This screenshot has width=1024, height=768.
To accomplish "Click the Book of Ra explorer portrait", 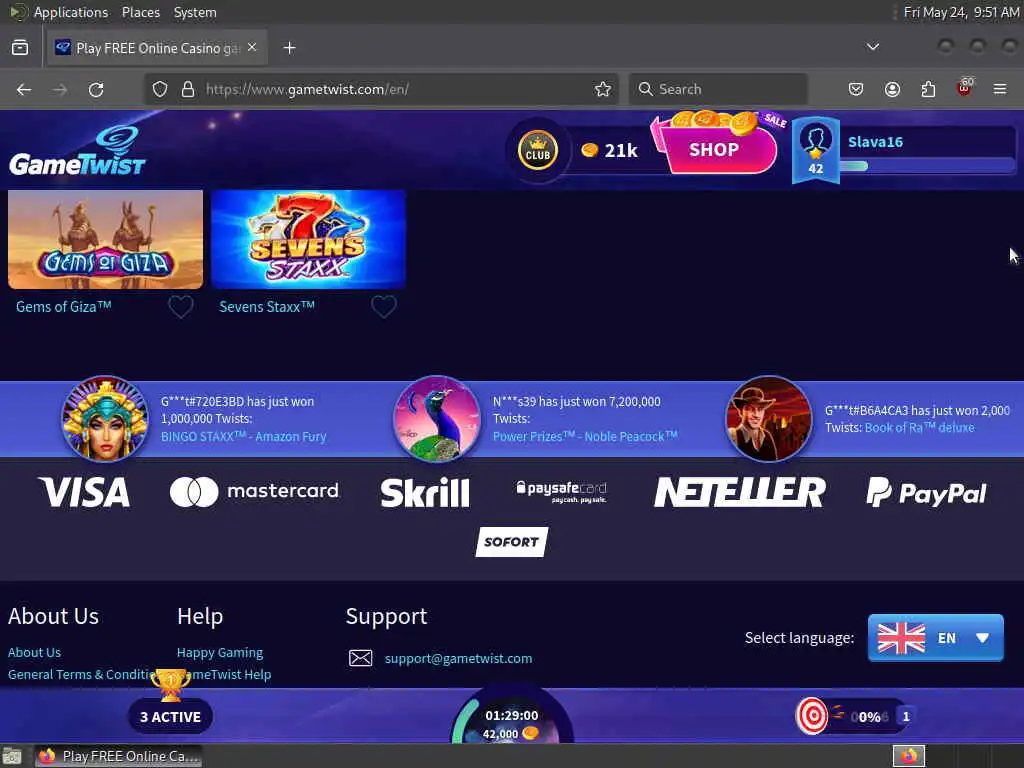I will (769, 419).
